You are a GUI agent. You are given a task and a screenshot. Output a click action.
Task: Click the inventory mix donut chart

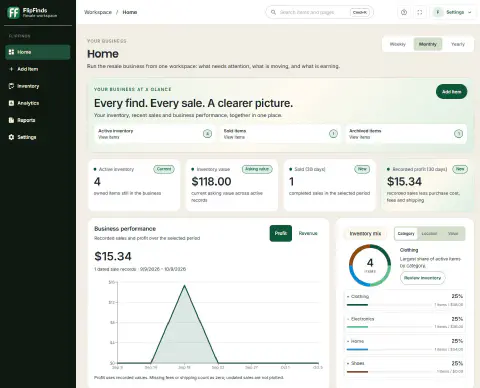370,265
